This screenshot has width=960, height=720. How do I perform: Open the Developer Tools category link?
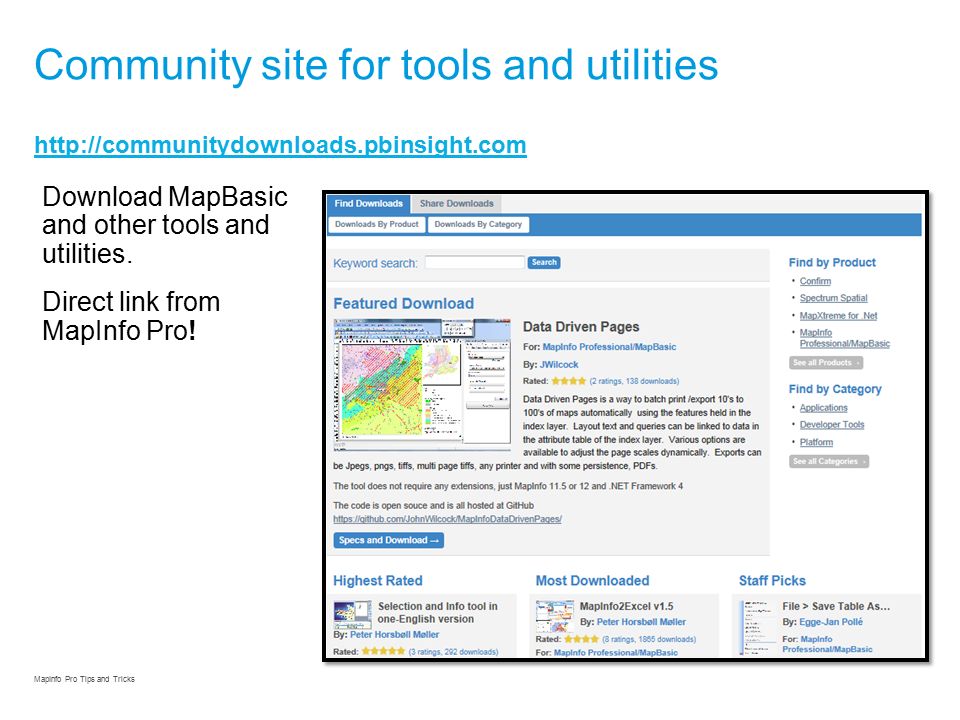(831, 425)
